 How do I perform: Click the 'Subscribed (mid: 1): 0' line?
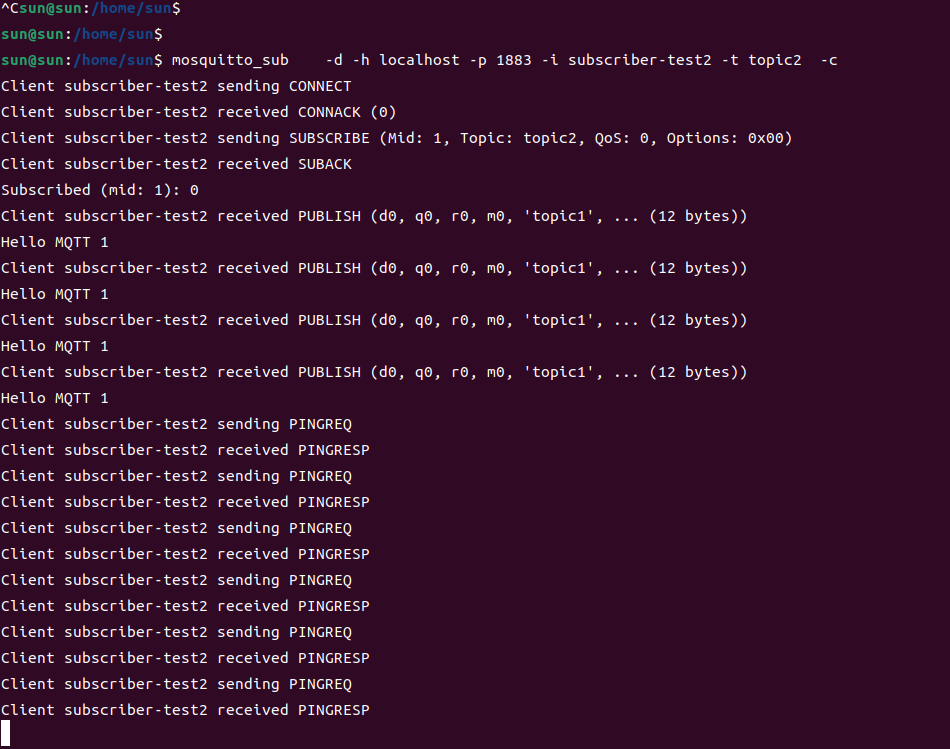[100, 190]
